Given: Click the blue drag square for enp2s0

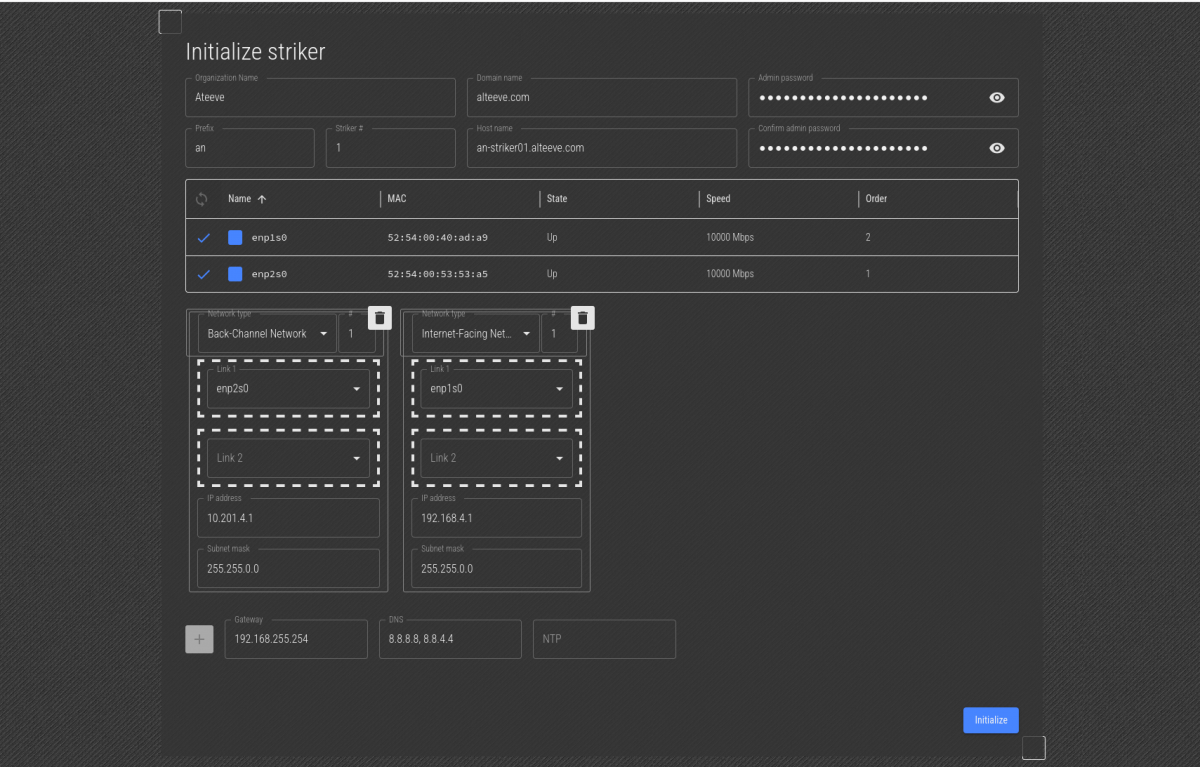Looking at the screenshot, I should click(x=235, y=274).
